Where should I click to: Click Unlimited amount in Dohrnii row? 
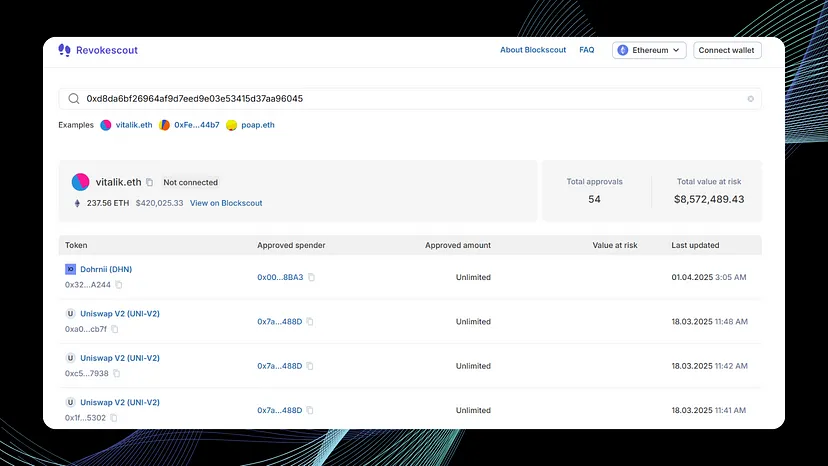click(473, 277)
